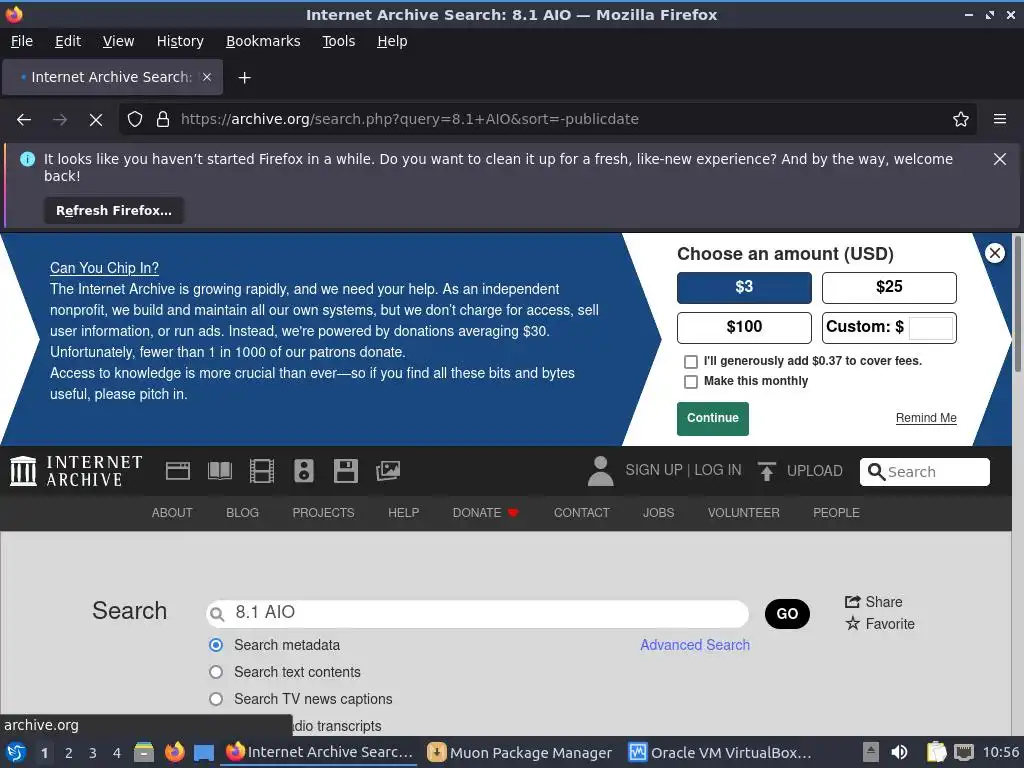Open the Edit menu

[68, 41]
